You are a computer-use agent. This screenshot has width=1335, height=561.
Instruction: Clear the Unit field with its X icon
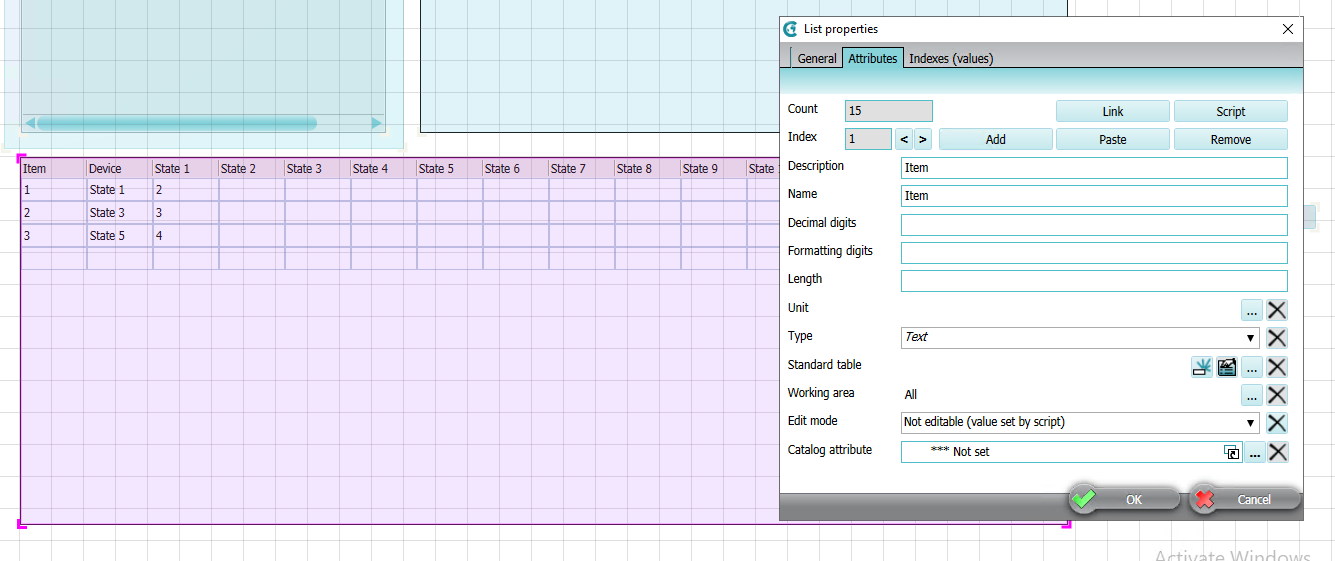click(1277, 310)
